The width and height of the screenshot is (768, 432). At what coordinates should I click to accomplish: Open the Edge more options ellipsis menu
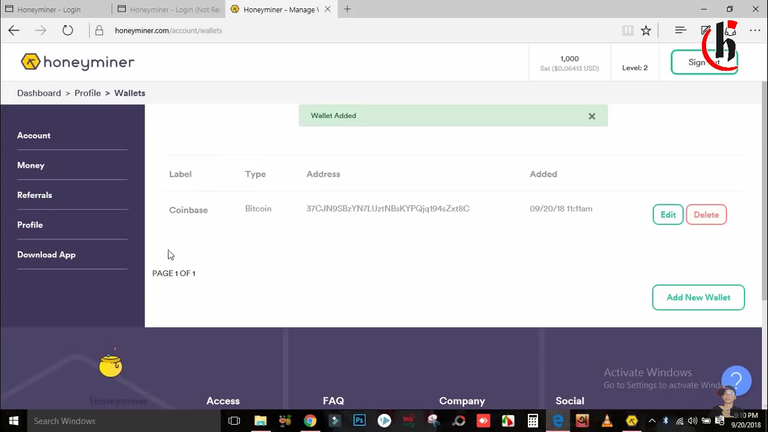pyautogui.click(x=755, y=30)
